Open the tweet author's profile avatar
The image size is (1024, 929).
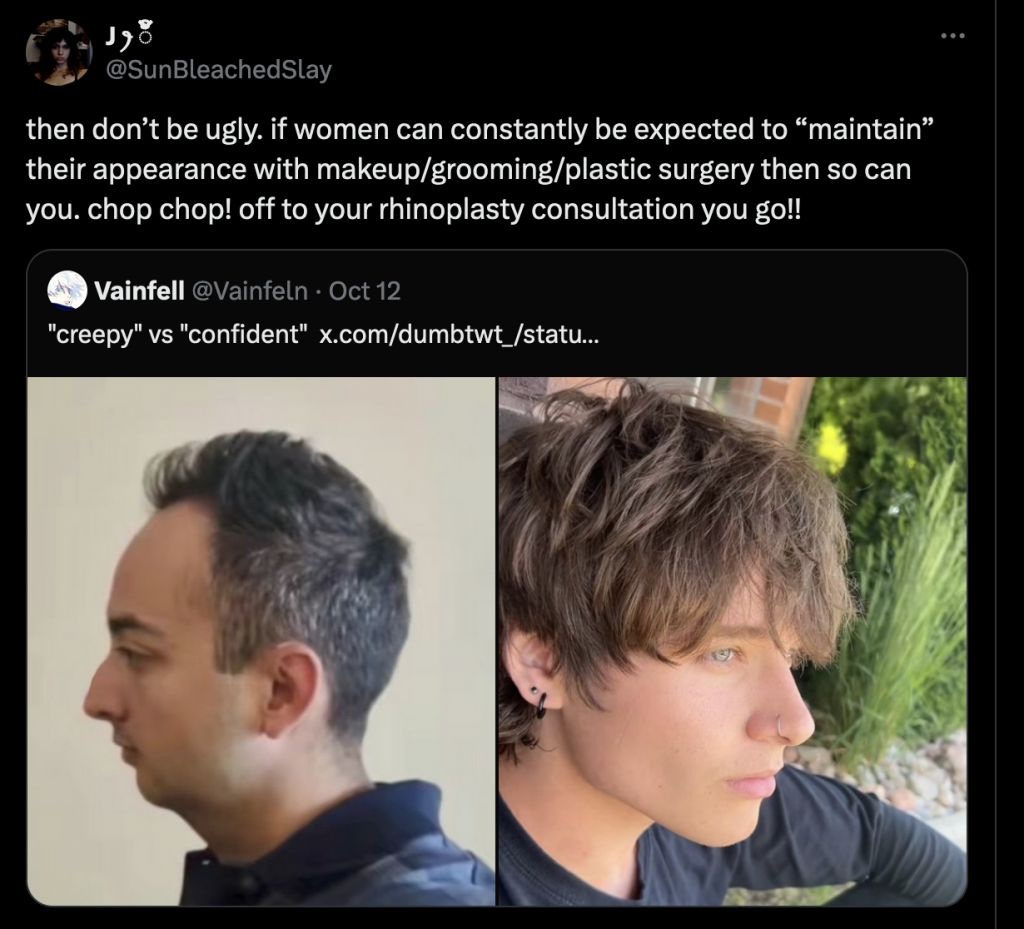pos(59,52)
